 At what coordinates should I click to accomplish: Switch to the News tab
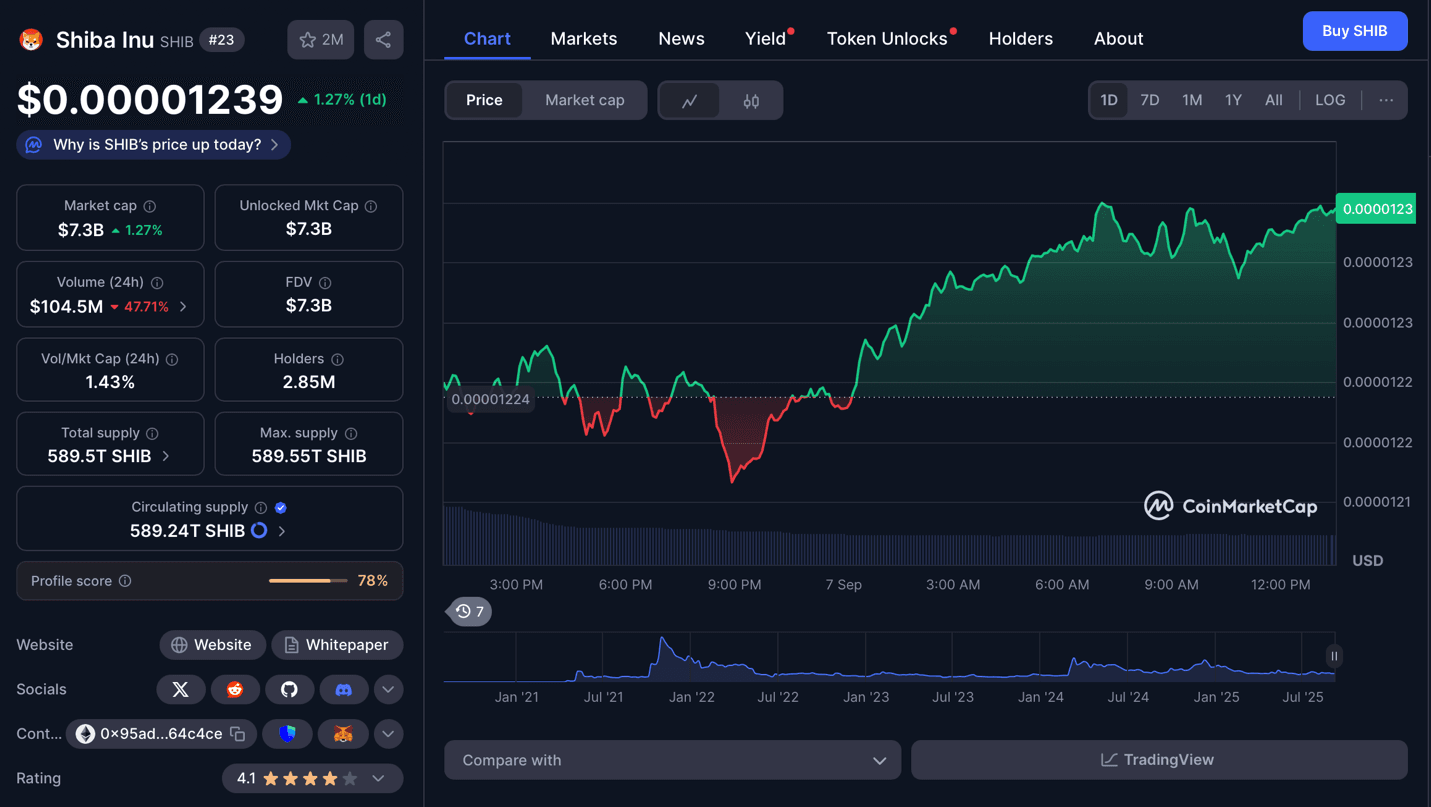click(681, 38)
